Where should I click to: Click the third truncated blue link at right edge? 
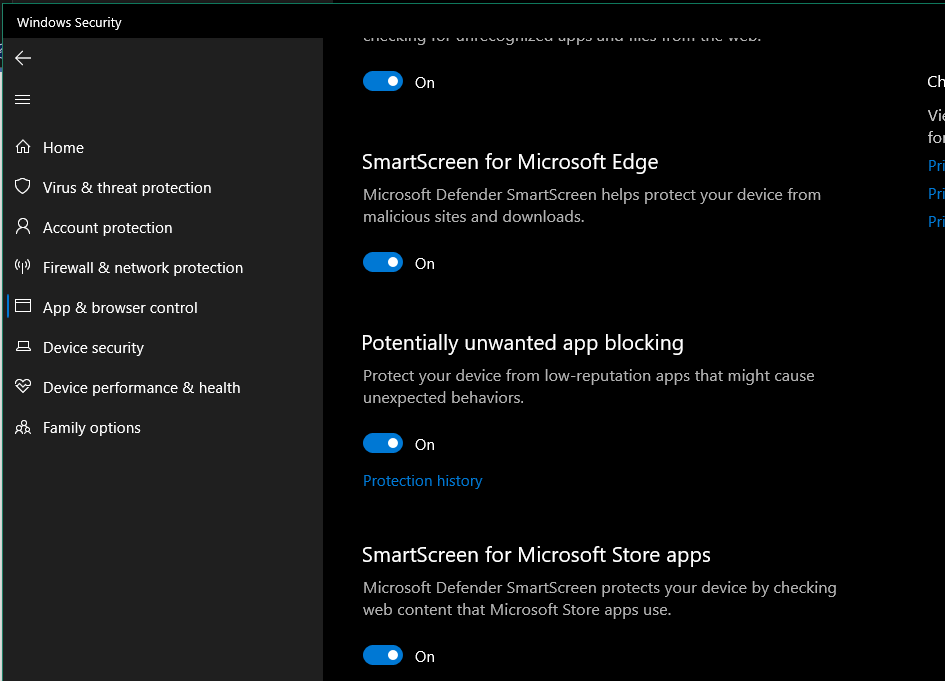click(936, 222)
